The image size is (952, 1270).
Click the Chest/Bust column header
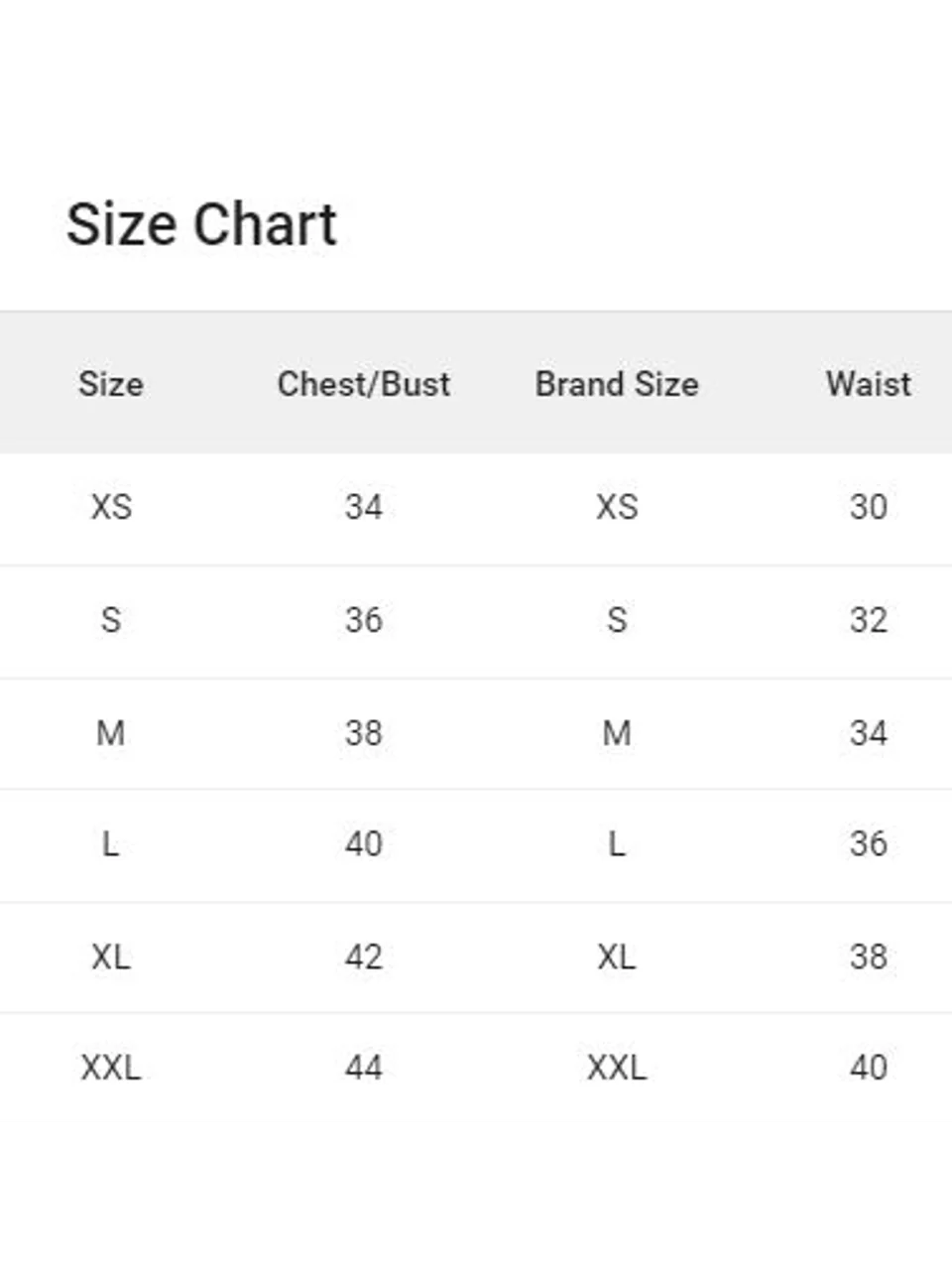pyautogui.click(x=364, y=384)
